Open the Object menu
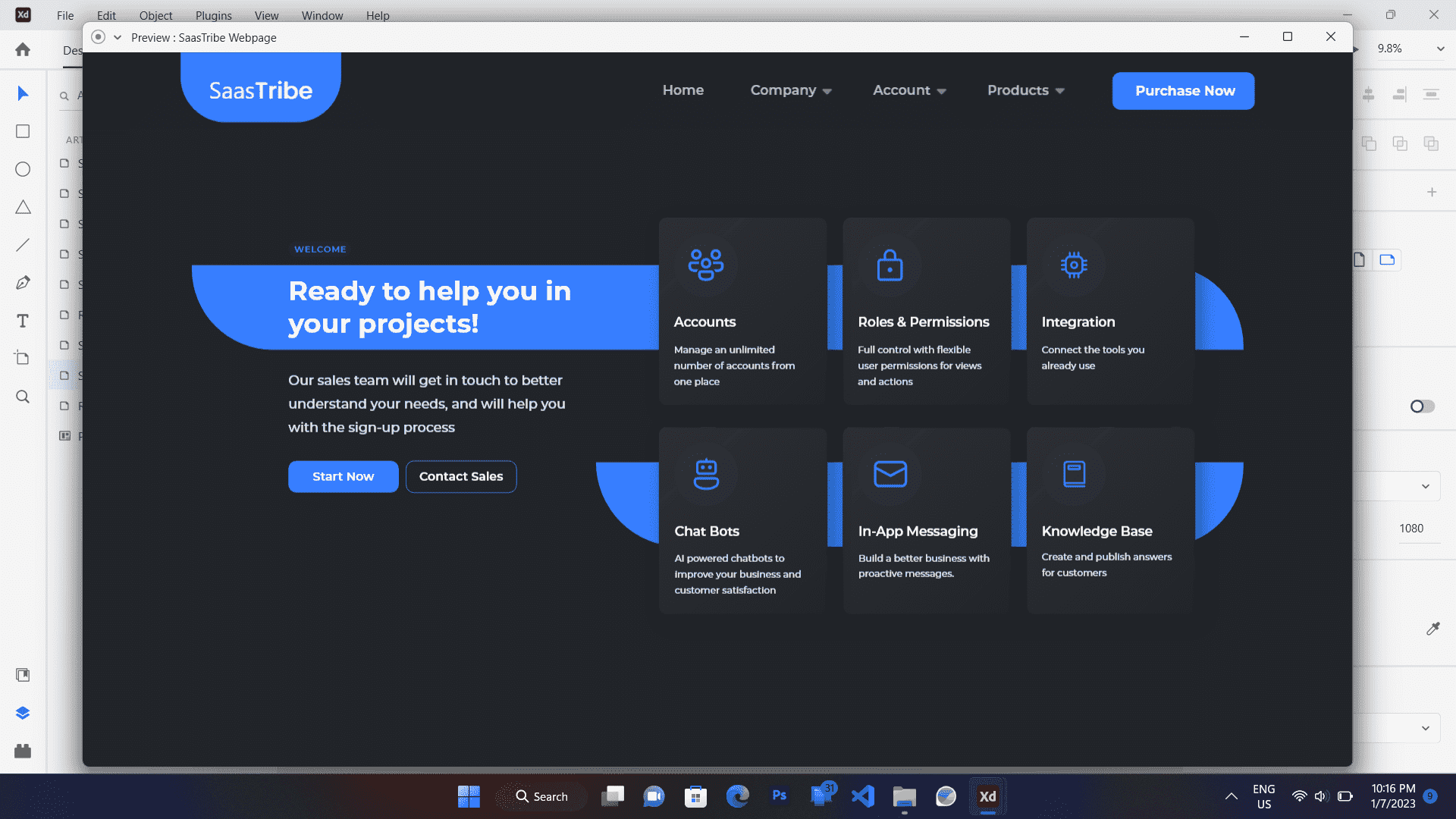 155,15
